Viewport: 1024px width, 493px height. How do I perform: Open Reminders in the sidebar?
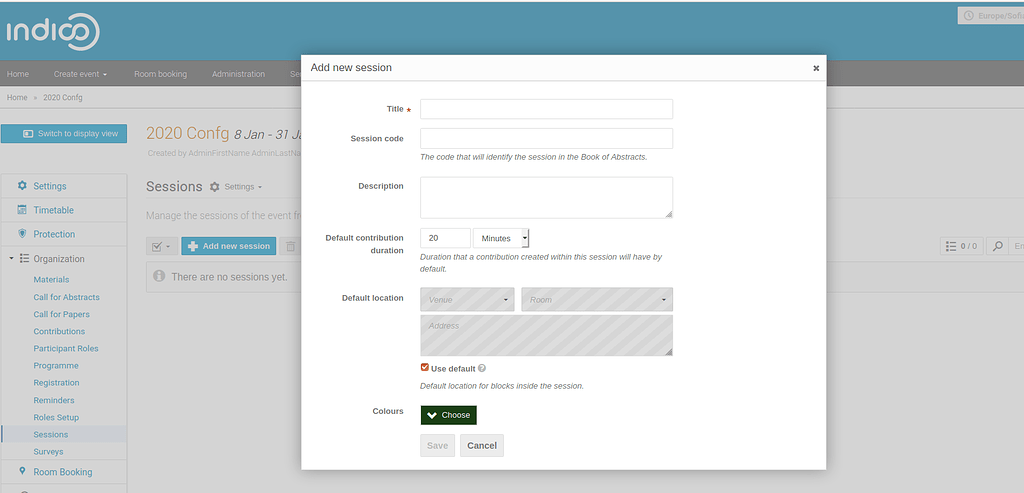click(x=54, y=400)
